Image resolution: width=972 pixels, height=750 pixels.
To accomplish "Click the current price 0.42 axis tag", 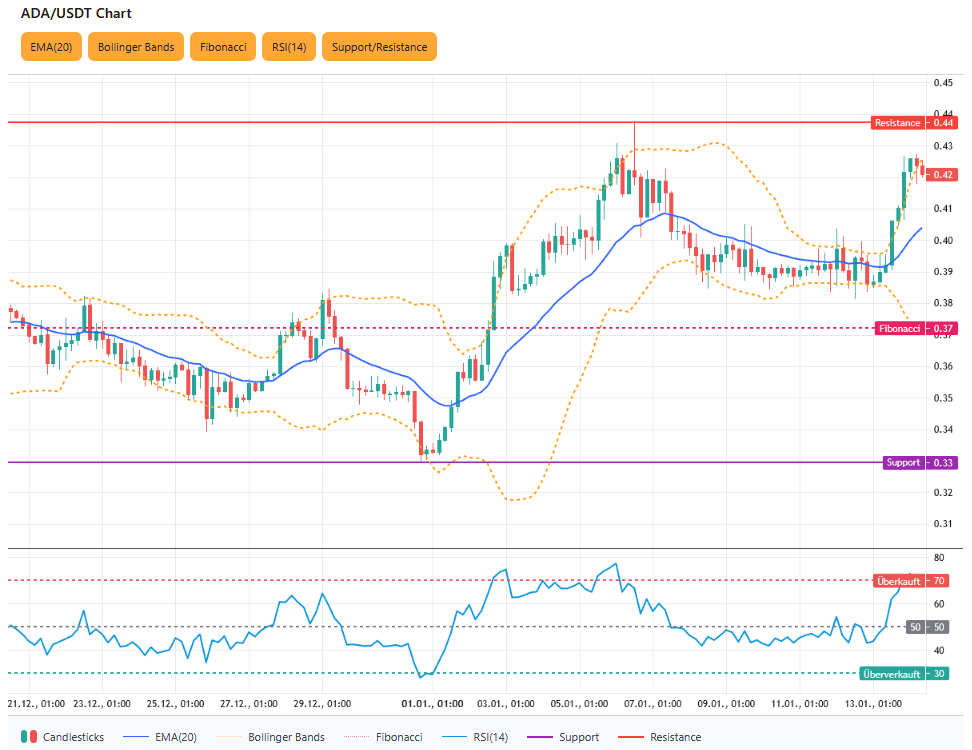I will coord(942,175).
